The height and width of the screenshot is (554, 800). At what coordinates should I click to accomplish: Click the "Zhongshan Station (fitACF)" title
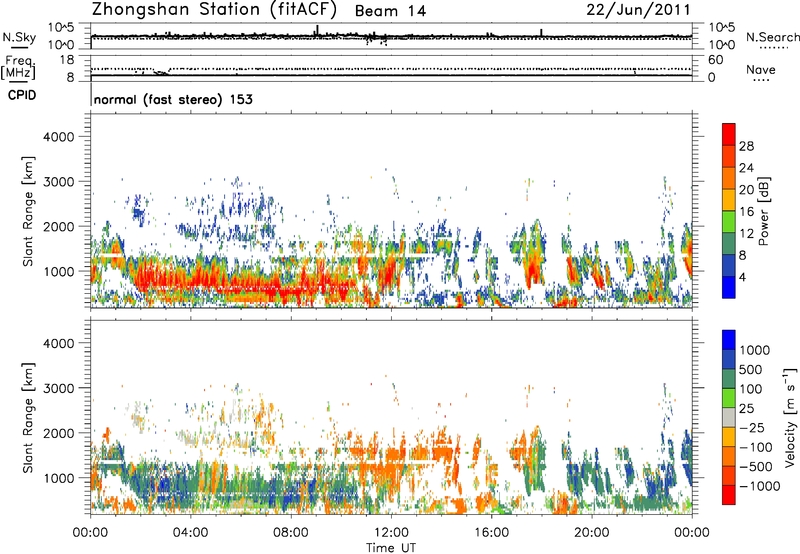click(x=214, y=10)
